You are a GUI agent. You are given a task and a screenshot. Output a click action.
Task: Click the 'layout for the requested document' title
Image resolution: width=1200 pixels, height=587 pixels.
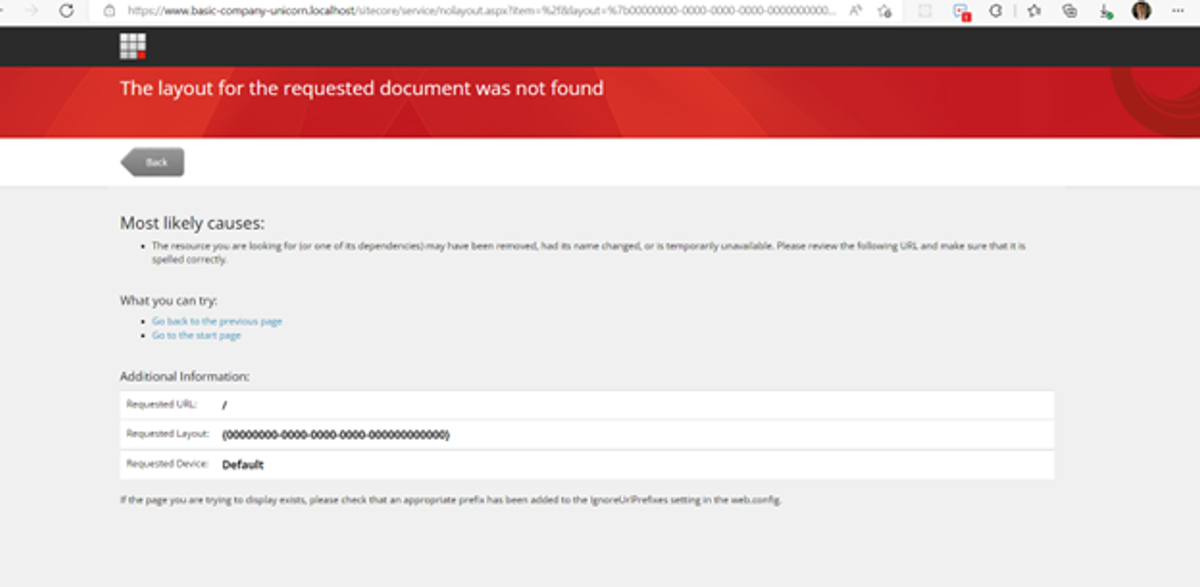[x=362, y=88]
